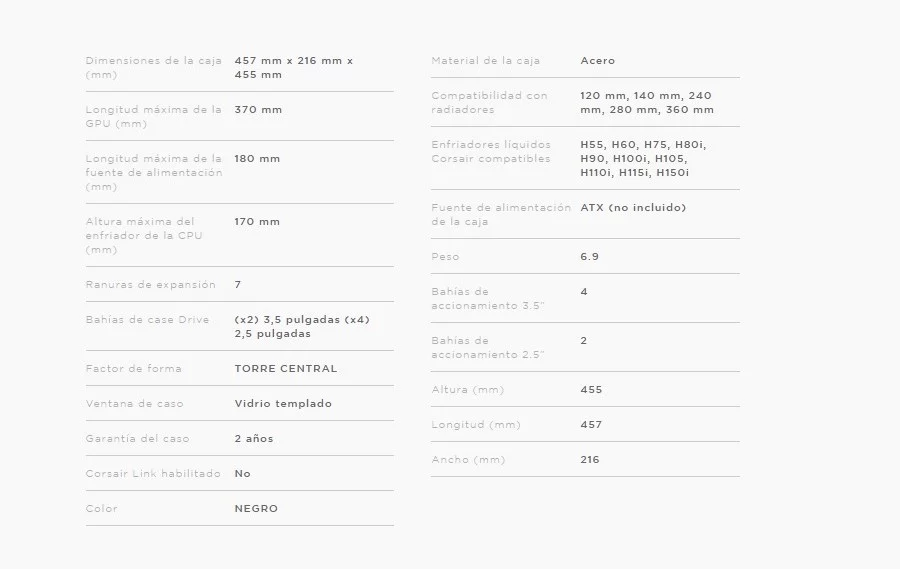This screenshot has height=569, width=900.
Task: Click the 'Longitud máxima de la GPU' label
Action: point(153,116)
